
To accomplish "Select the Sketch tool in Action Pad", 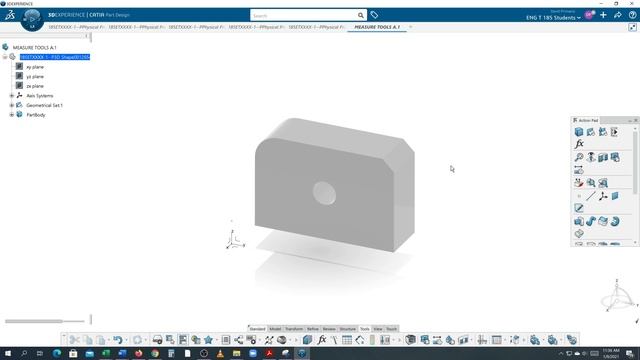I will coord(579,208).
